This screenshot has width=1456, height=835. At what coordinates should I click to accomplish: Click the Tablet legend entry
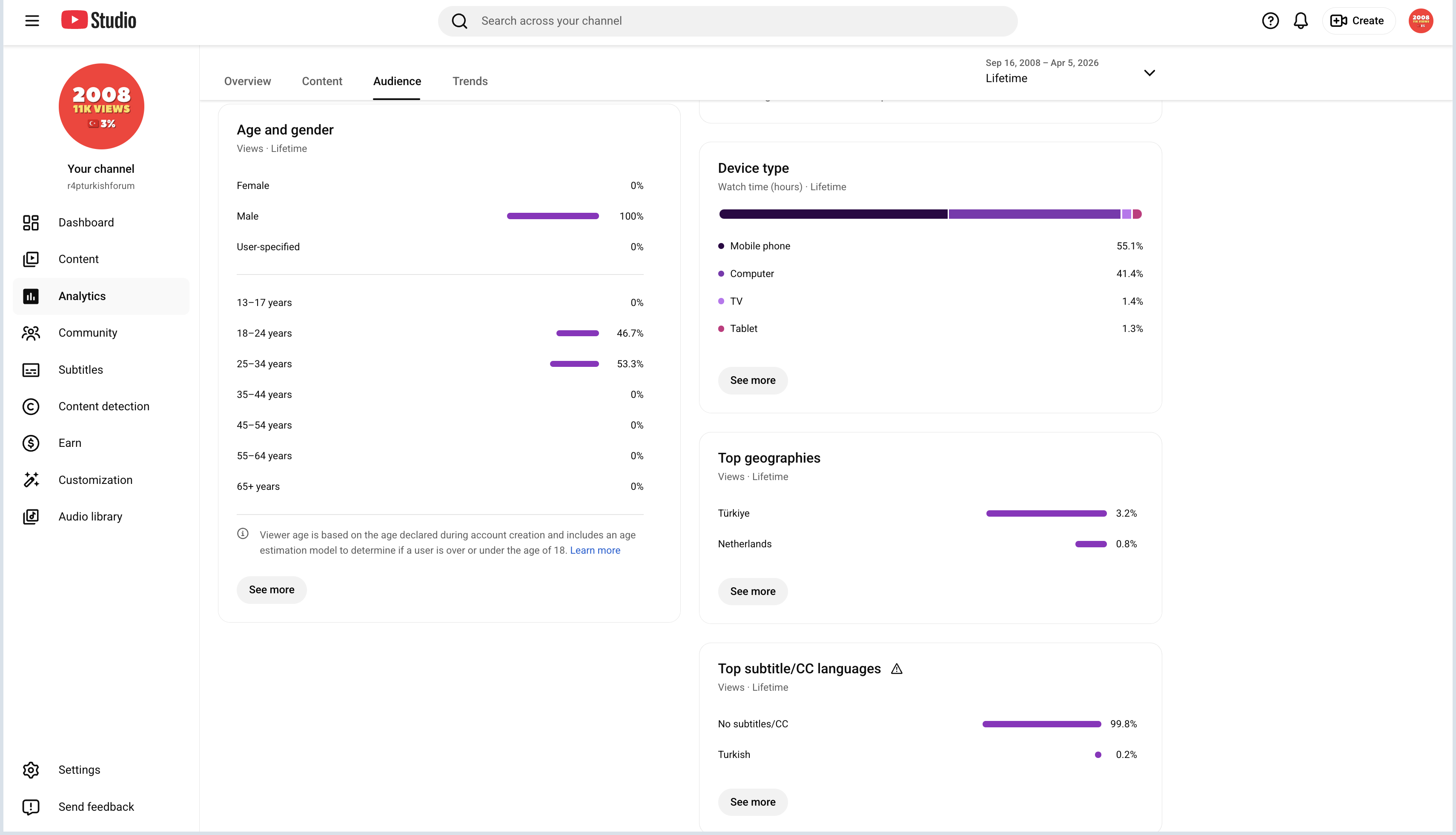(931, 329)
